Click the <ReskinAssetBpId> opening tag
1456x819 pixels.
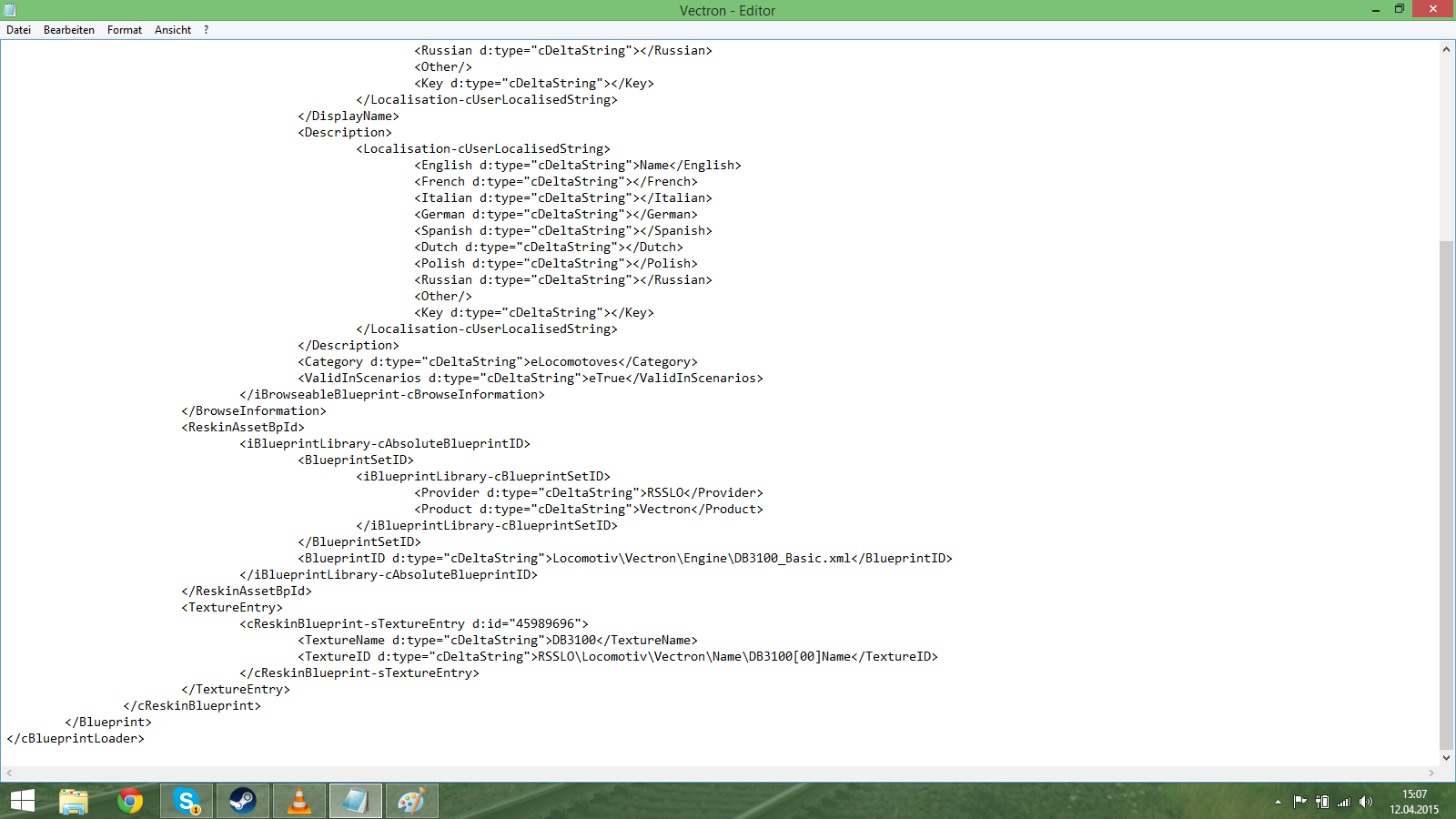click(x=243, y=428)
